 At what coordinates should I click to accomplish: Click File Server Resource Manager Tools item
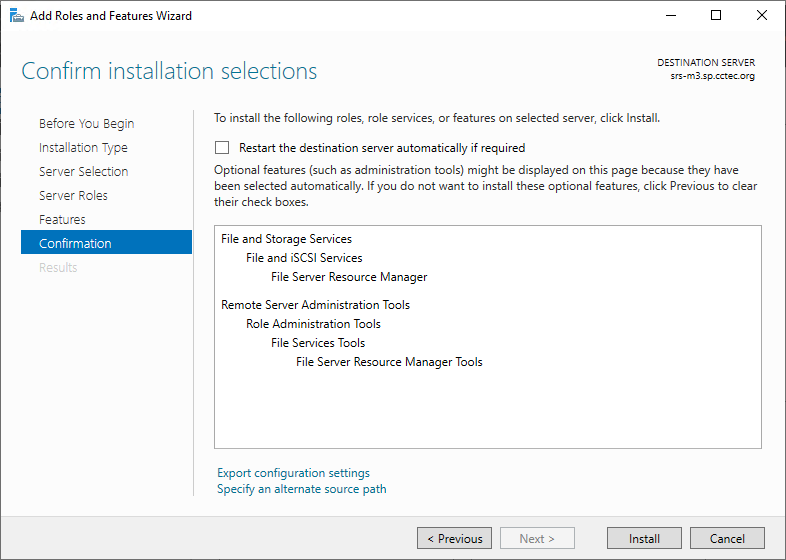click(x=389, y=362)
